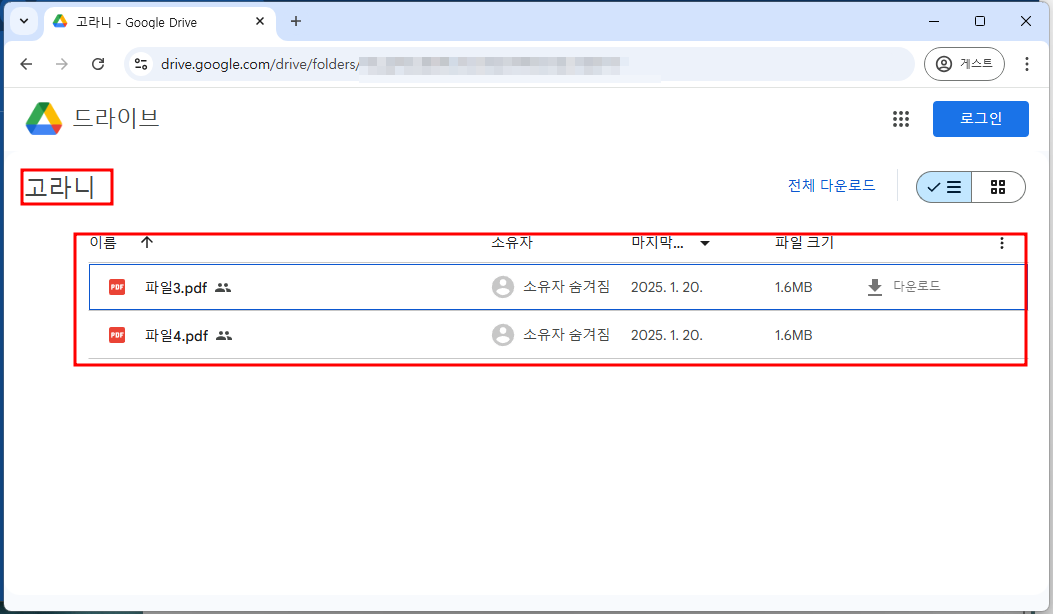
Task: Click the download arrow icon on 파일3.pdf row
Action: (873, 286)
